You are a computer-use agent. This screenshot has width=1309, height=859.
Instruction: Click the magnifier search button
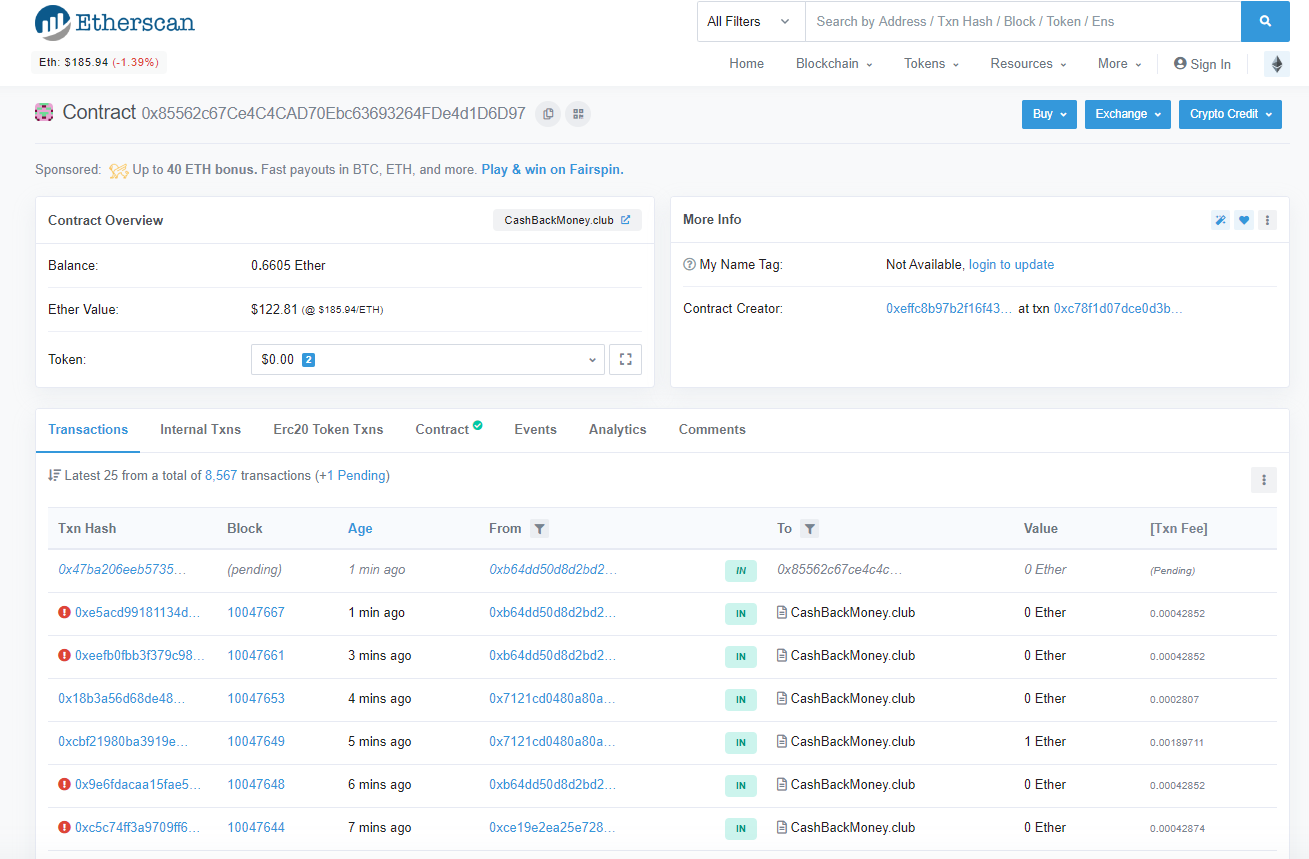[x=1265, y=21]
